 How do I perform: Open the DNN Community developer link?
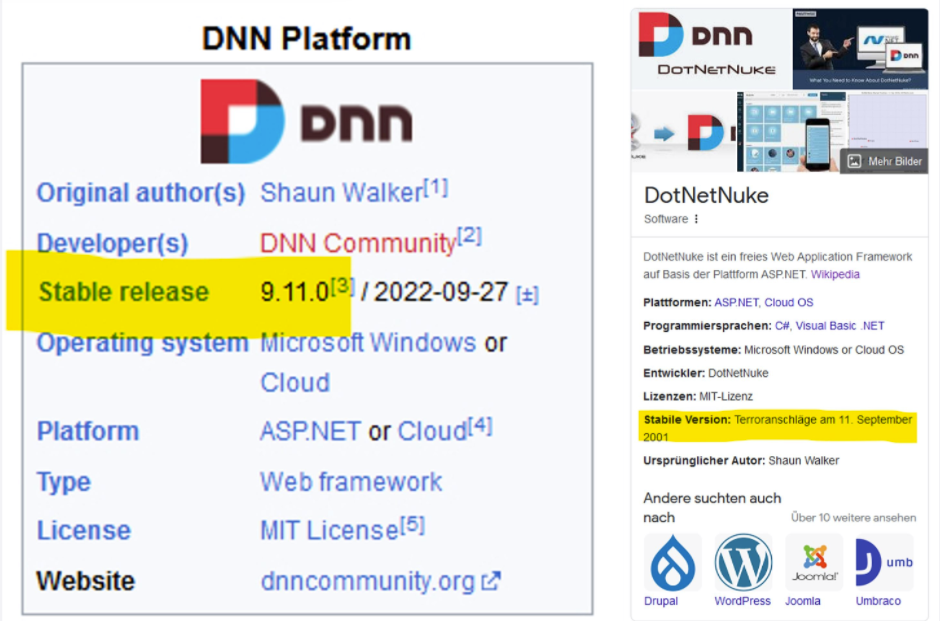pos(357,243)
